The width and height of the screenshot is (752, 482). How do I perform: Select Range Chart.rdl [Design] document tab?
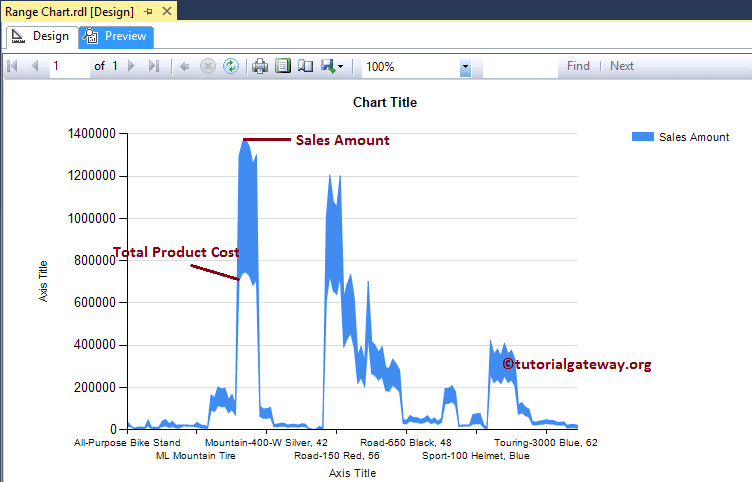pos(70,12)
